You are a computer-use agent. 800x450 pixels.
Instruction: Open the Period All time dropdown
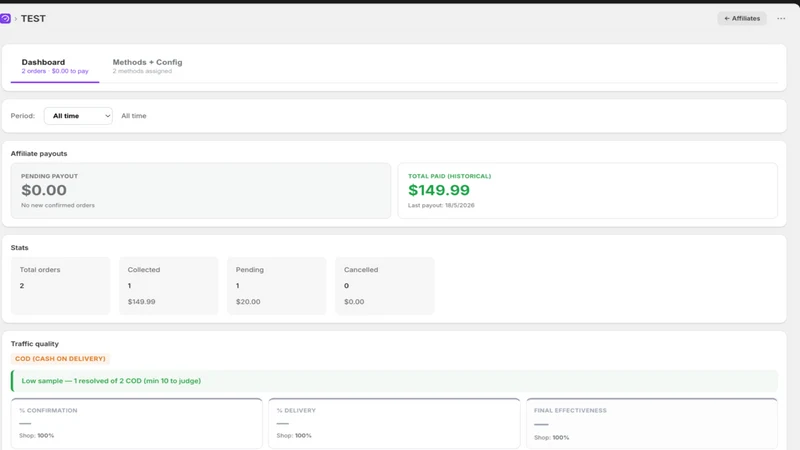pos(78,116)
